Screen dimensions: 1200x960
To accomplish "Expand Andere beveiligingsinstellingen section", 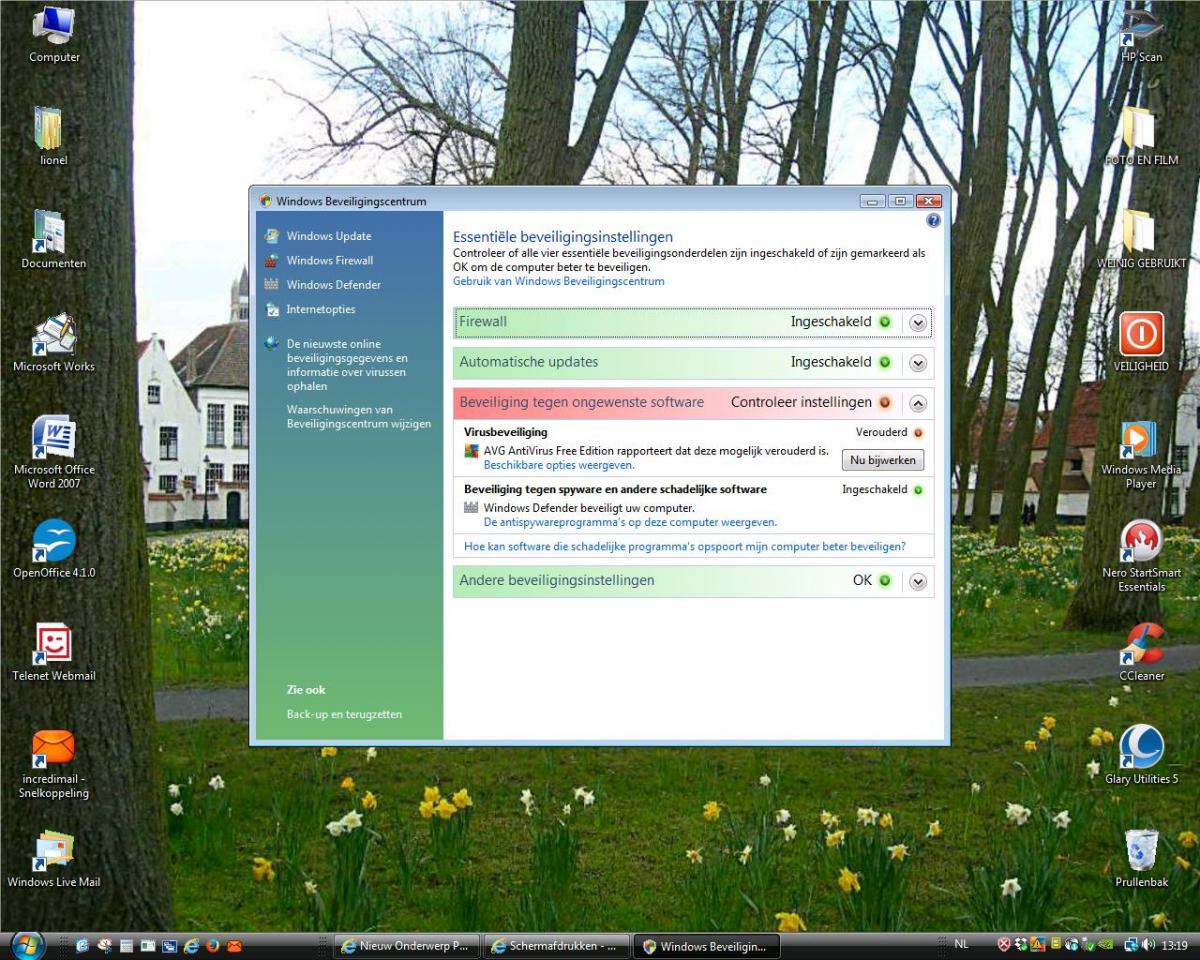I will click(918, 581).
